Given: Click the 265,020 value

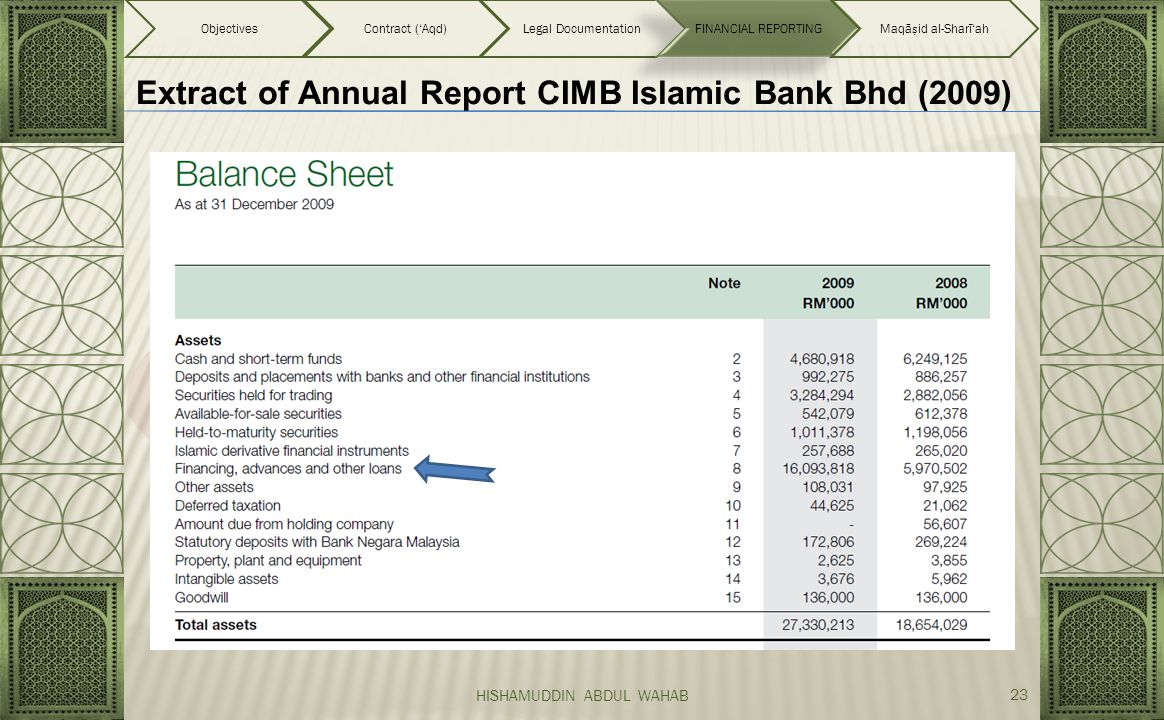Looking at the screenshot, I should pos(941,451).
